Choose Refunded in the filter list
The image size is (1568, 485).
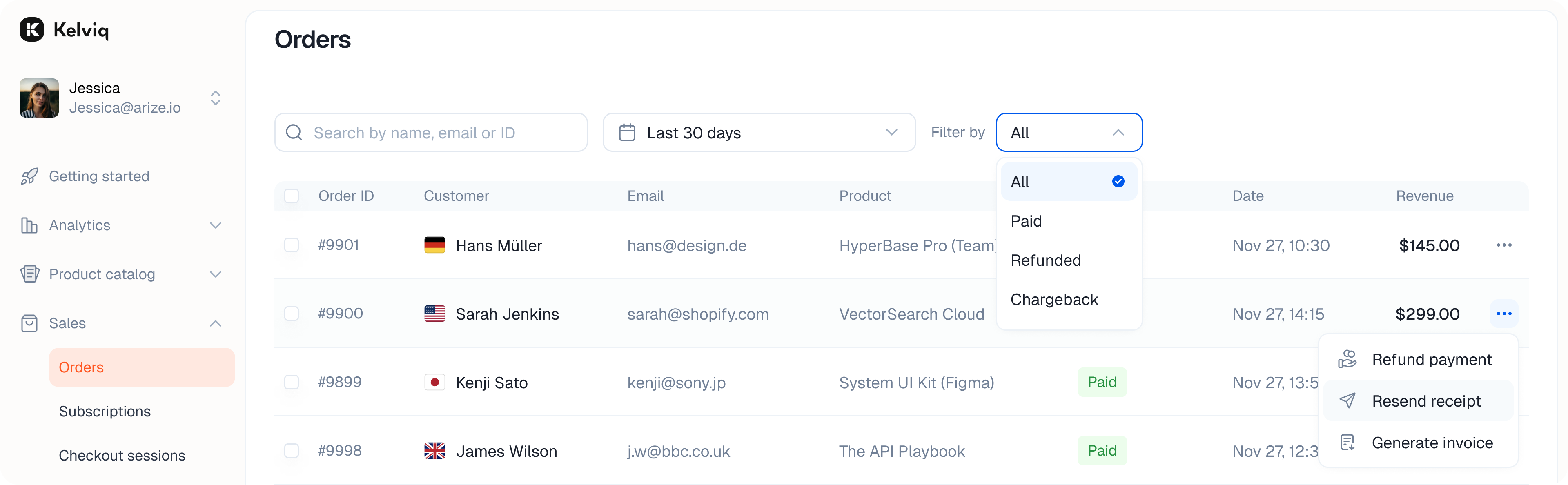1046,260
